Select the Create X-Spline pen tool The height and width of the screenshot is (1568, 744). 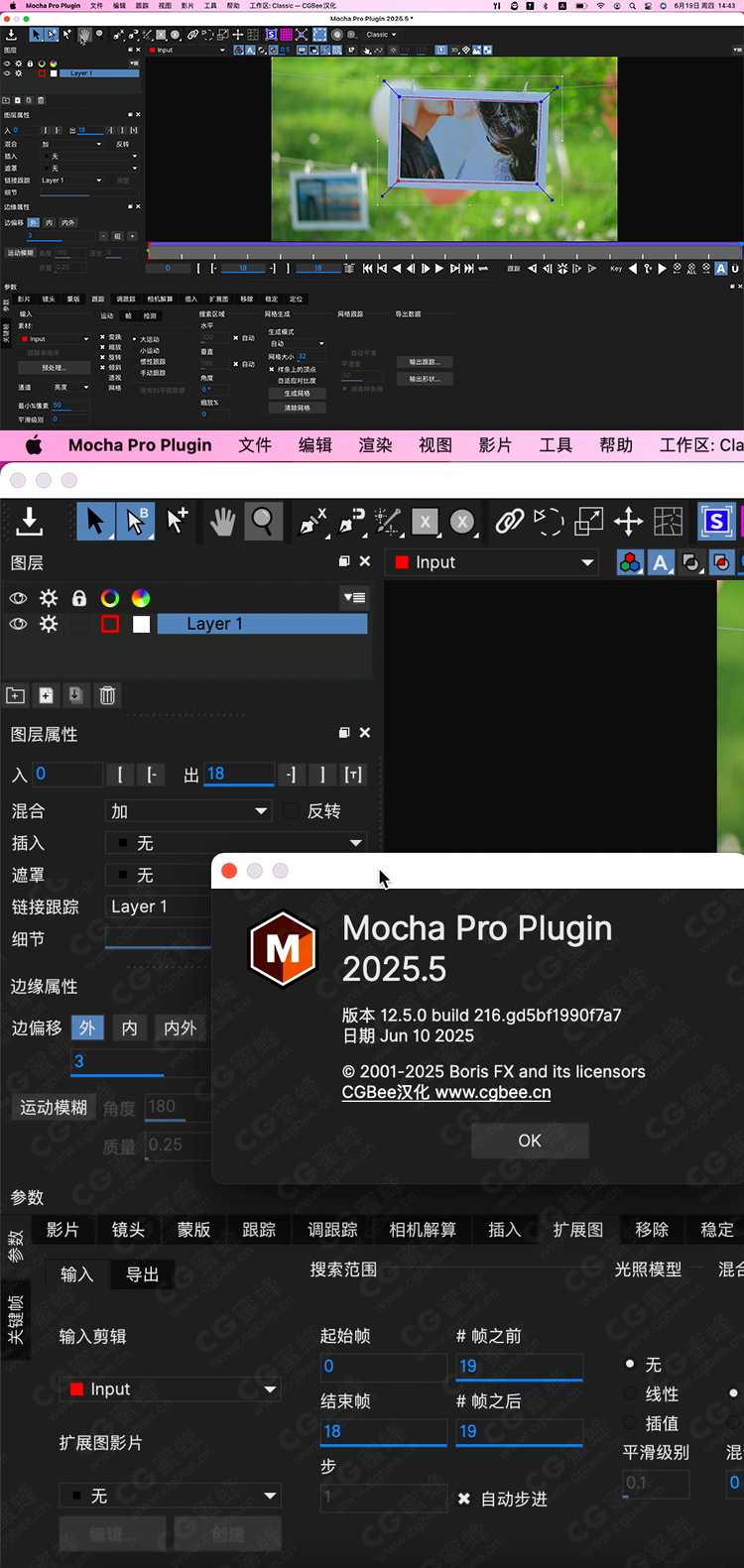pyautogui.click(x=313, y=521)
